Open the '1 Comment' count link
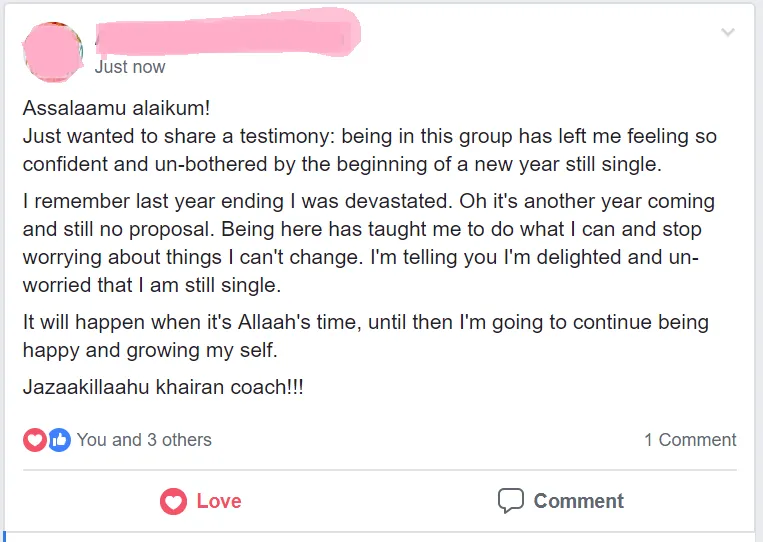 [x=690, y=440]
